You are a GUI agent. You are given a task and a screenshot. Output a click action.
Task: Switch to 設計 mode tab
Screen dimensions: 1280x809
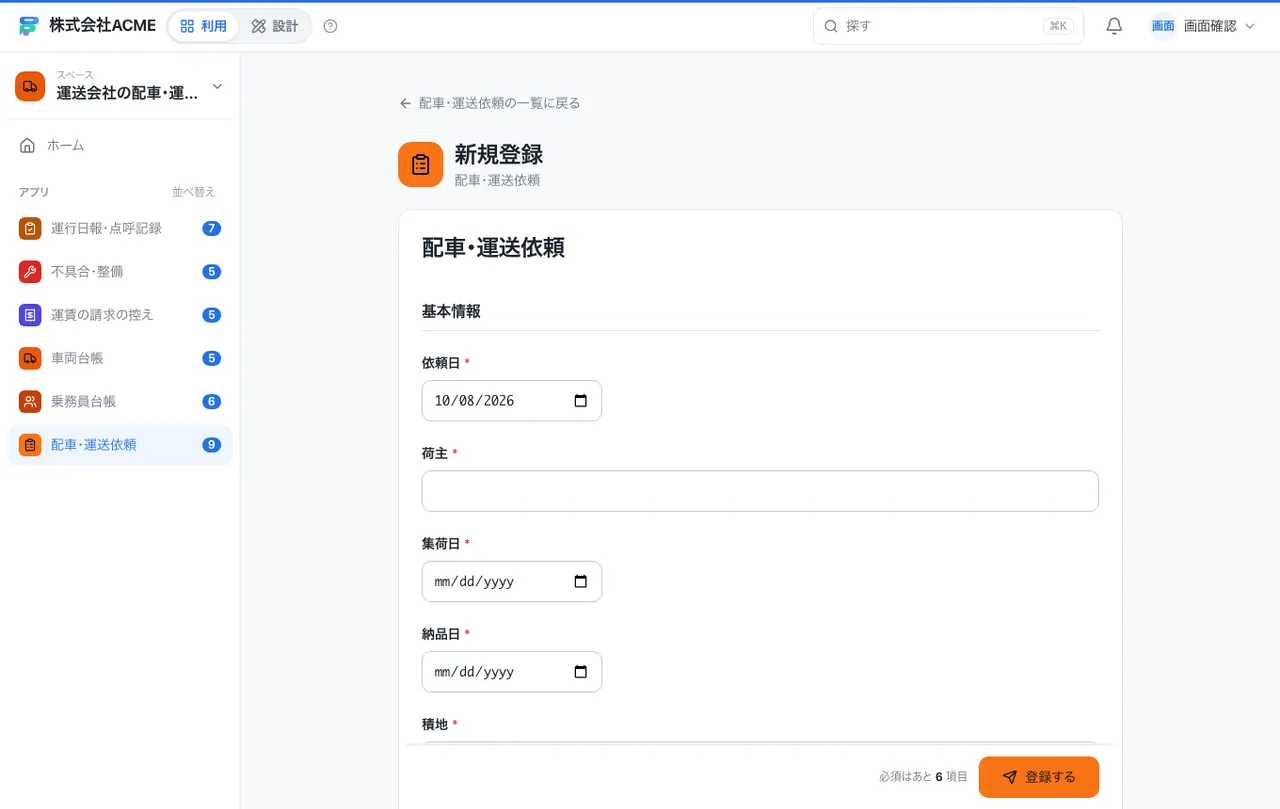(275, 26)
